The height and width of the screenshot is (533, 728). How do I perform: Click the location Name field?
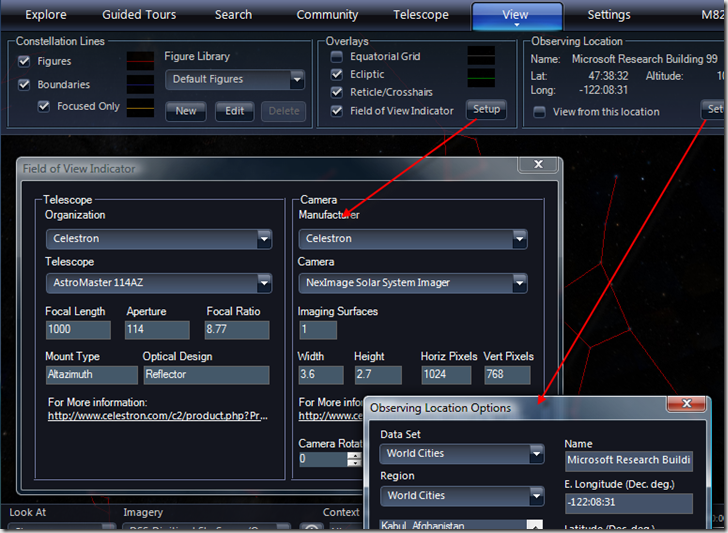point(629,461)
